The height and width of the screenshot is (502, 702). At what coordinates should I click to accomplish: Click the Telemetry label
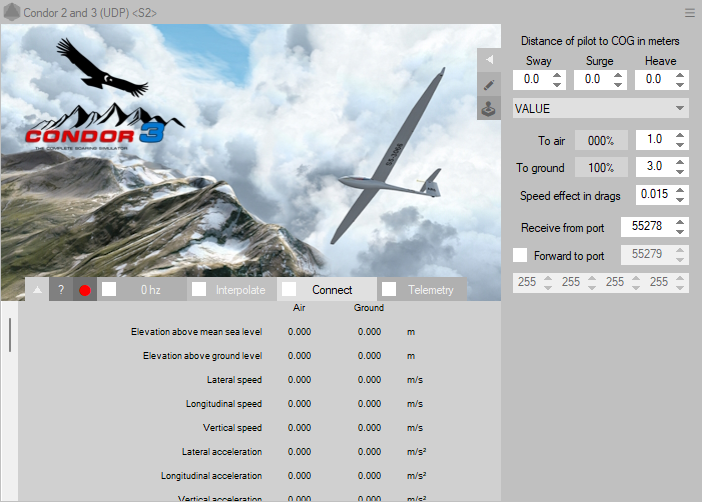point(431,290)
